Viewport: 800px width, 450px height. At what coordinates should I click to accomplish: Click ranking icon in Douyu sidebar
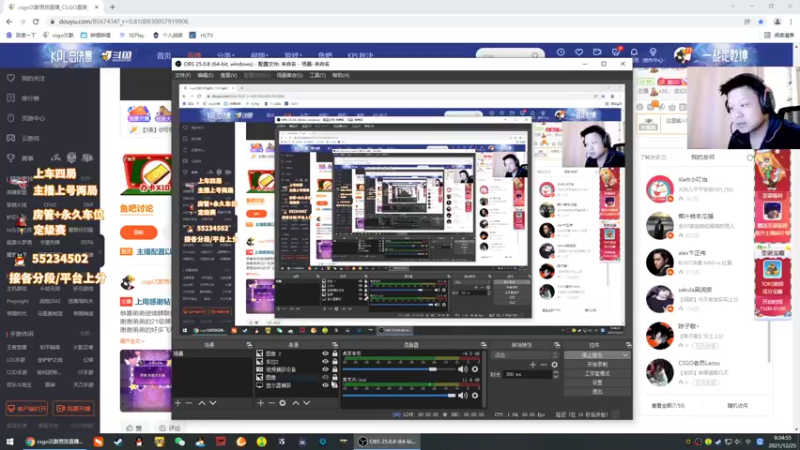pos(11,98)
